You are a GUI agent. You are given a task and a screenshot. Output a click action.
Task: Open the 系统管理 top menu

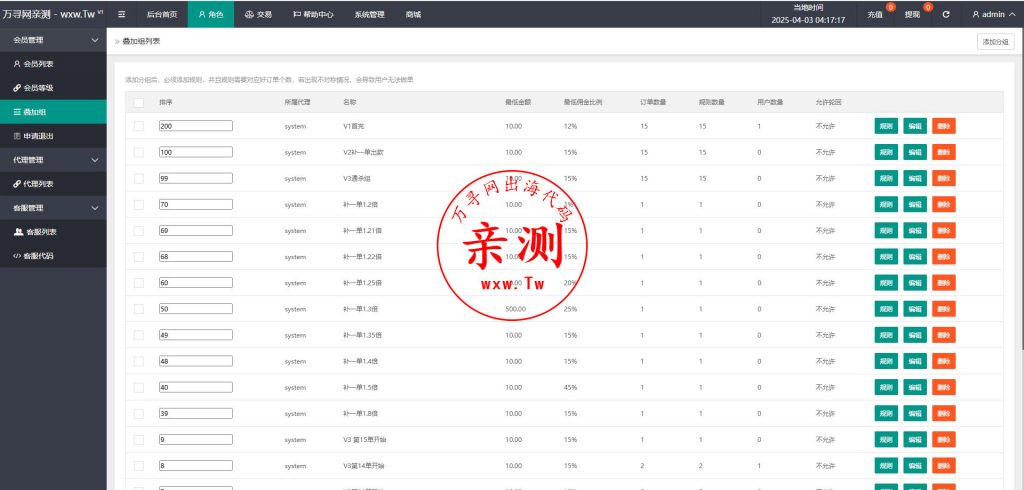point(369,14)
